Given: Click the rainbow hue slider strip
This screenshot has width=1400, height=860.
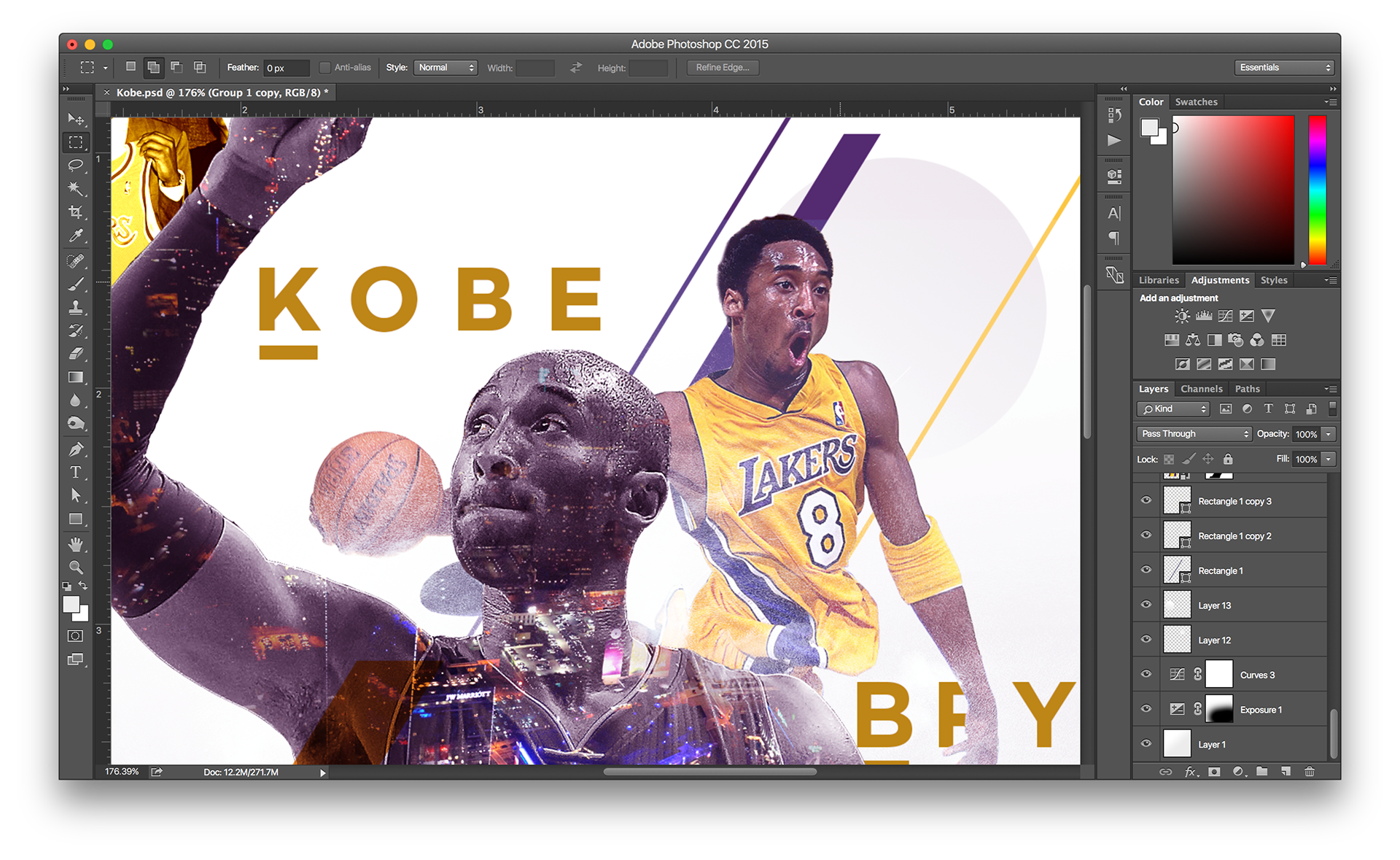Looking at the screenshot, I should click(1317, 190).
